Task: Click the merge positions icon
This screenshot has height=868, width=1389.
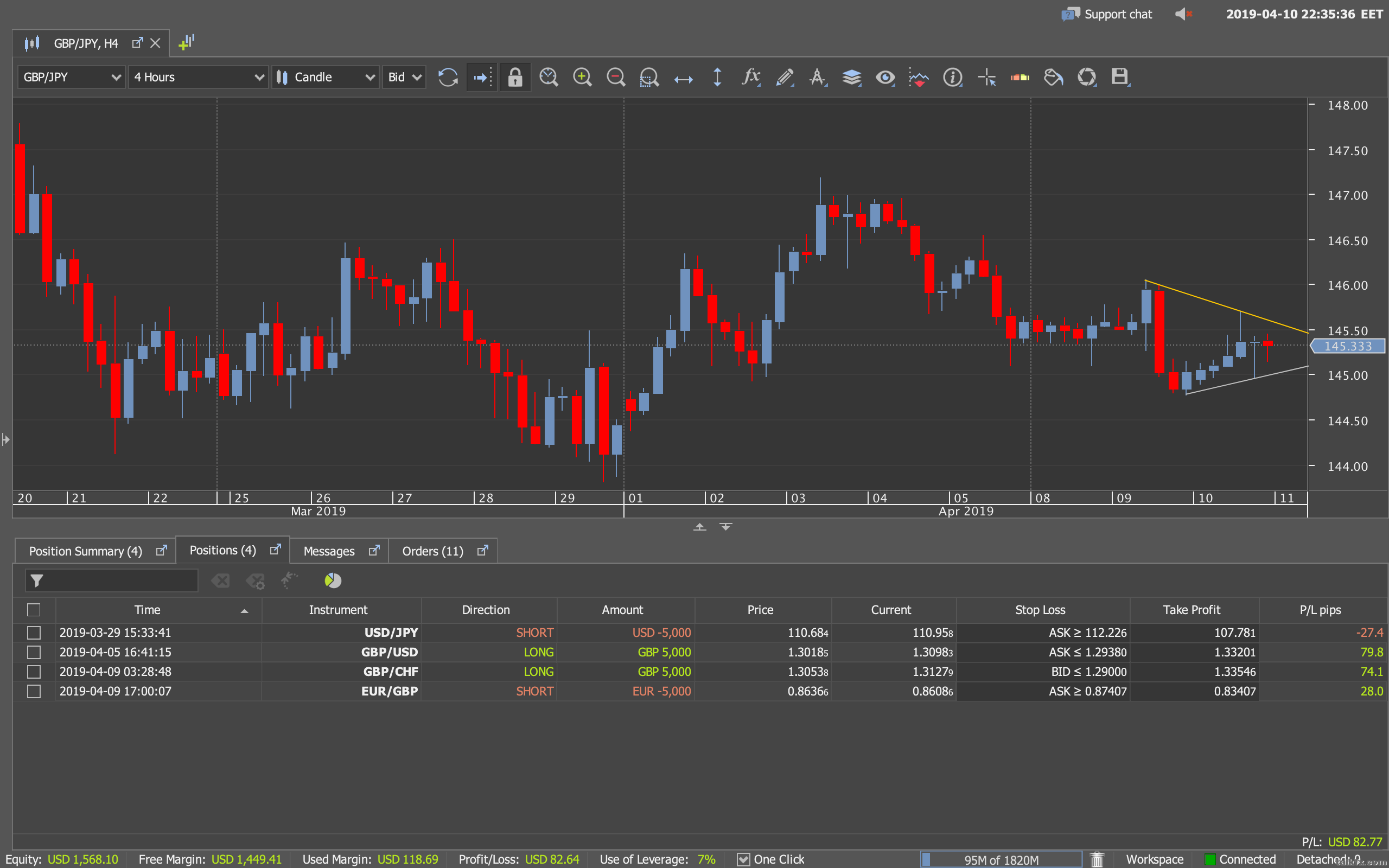Action: (289, 580)
